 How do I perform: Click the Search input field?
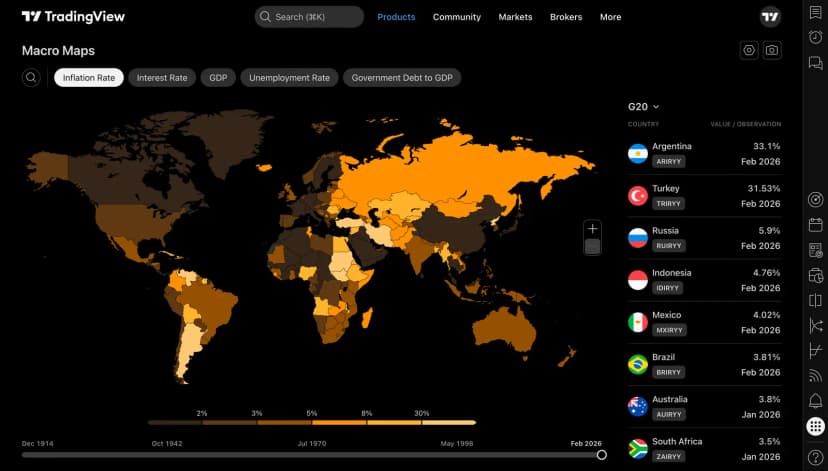tap(308, 17)
